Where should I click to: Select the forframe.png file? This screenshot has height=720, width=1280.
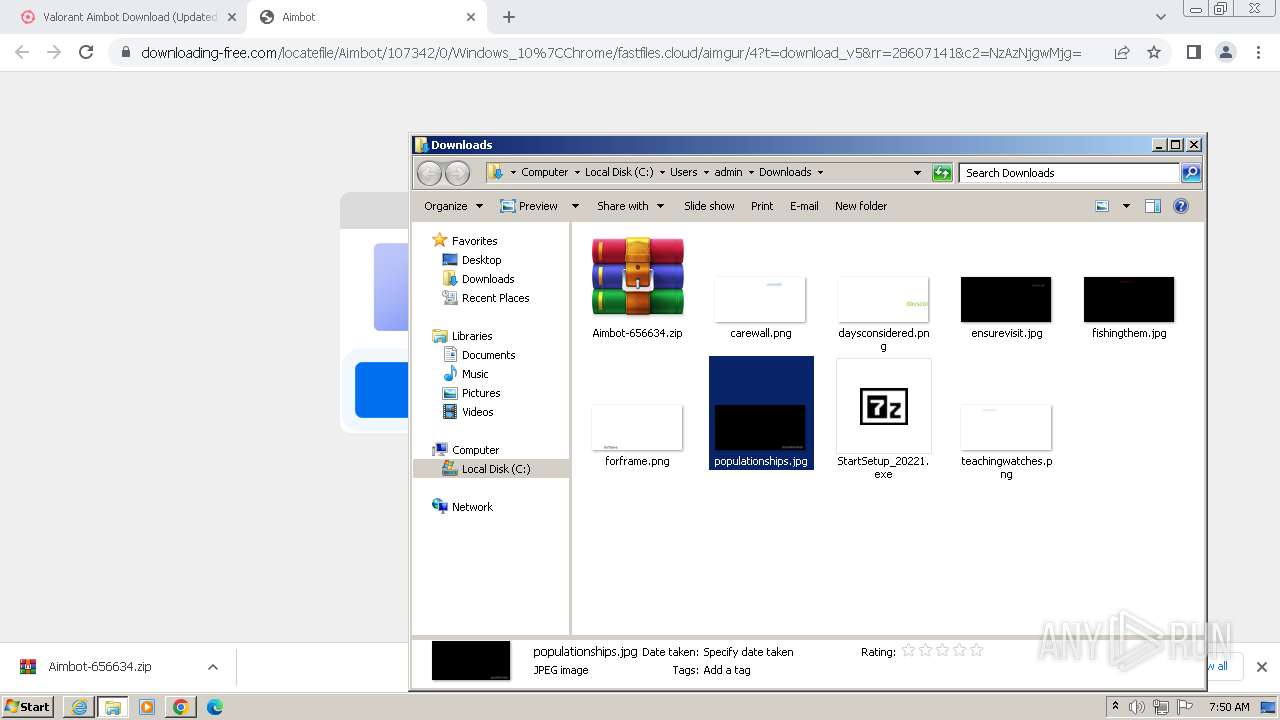point(637,427)
